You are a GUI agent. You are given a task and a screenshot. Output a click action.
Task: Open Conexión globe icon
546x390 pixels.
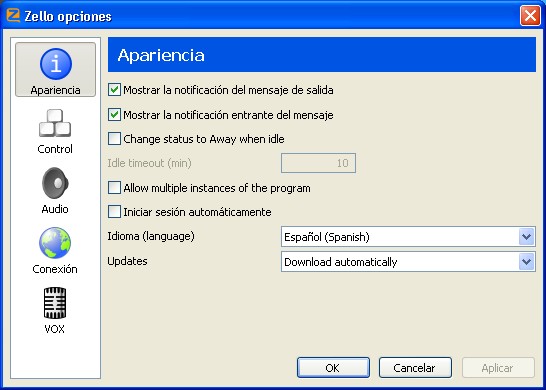click(55, 243)
